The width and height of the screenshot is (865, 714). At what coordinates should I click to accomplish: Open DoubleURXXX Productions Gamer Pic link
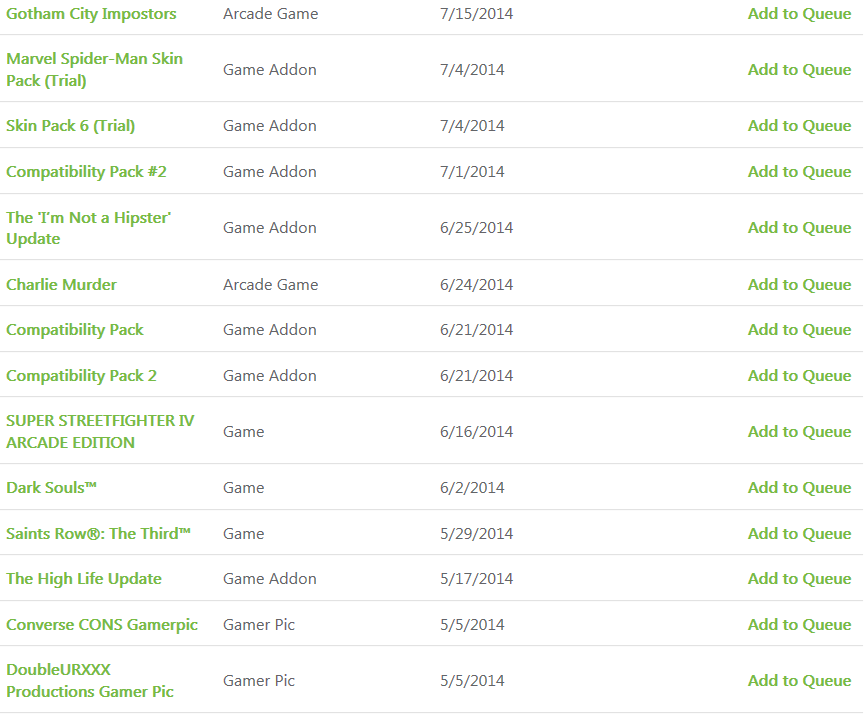tap(90, 680)
